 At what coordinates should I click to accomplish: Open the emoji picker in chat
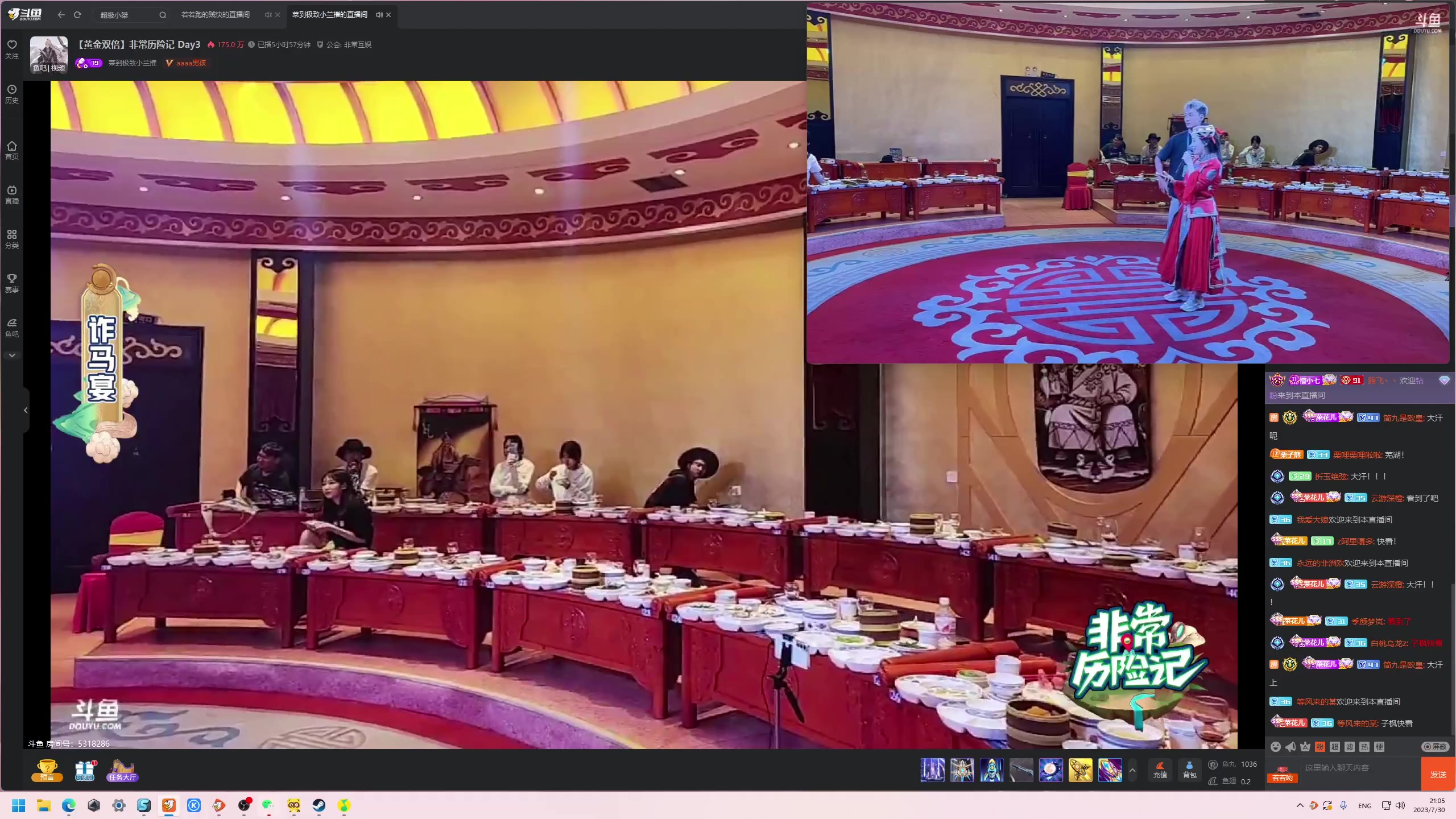(x=1276, y=747)
